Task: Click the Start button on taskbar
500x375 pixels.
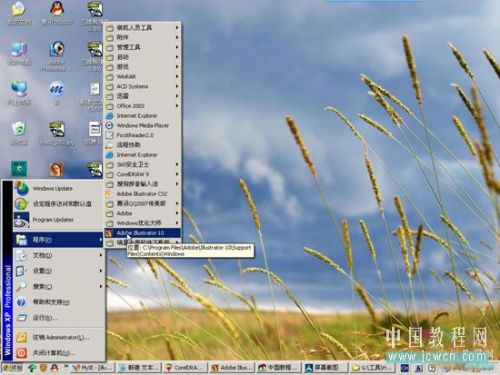Action: [13, 368]
